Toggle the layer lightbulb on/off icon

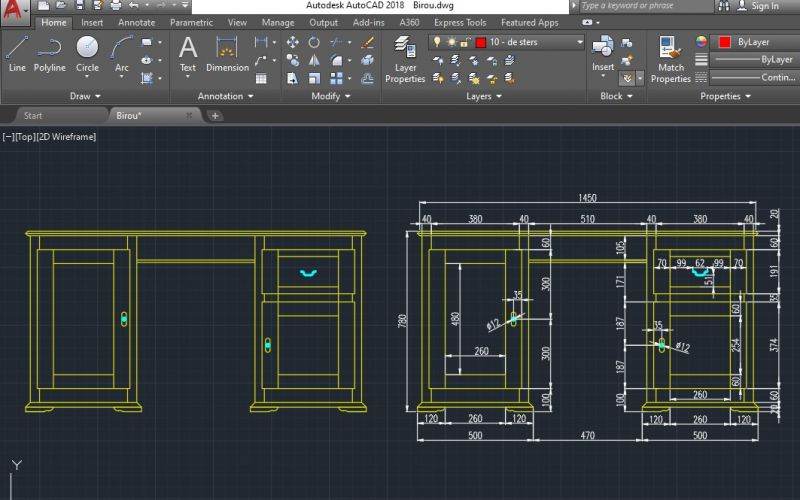[436, 42]
